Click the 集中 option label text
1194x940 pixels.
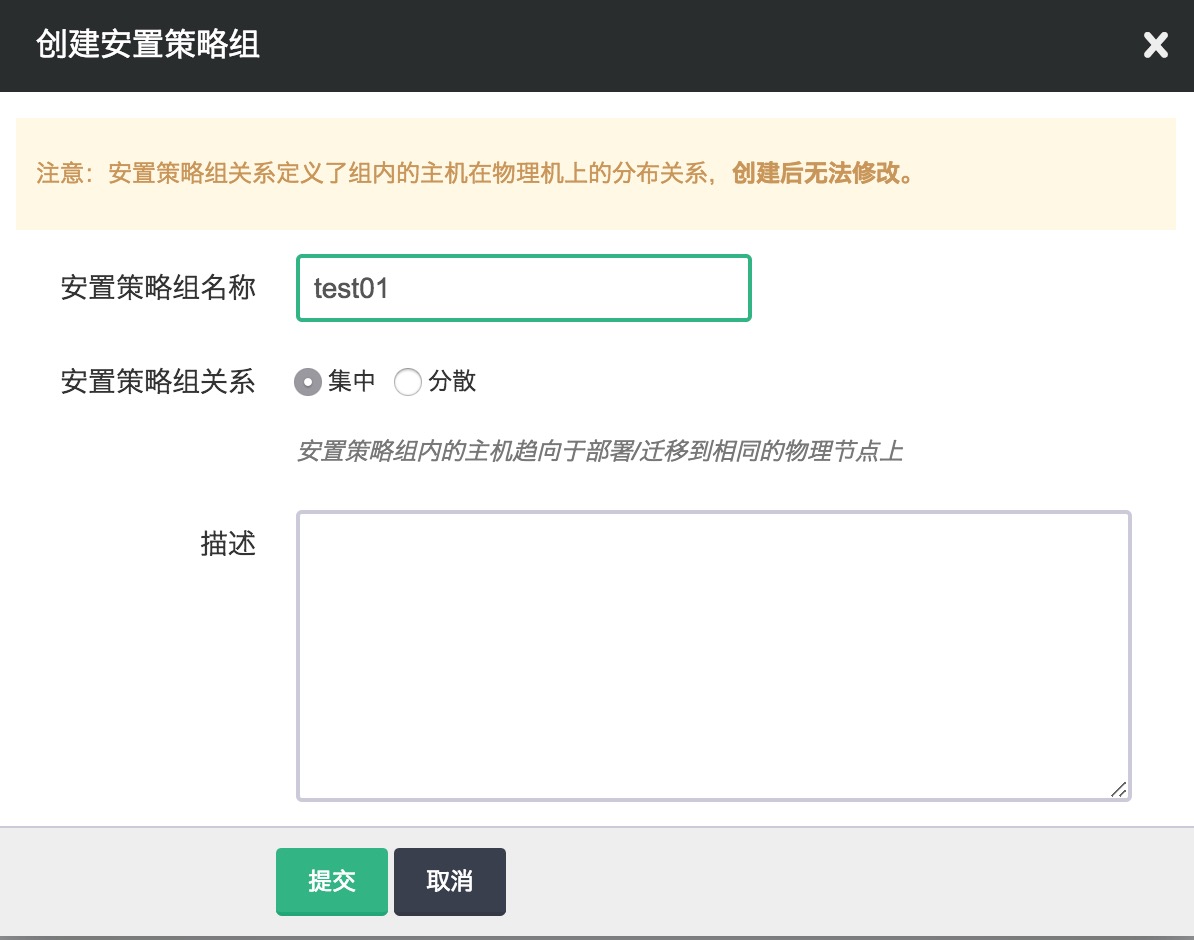pos(352,381)
